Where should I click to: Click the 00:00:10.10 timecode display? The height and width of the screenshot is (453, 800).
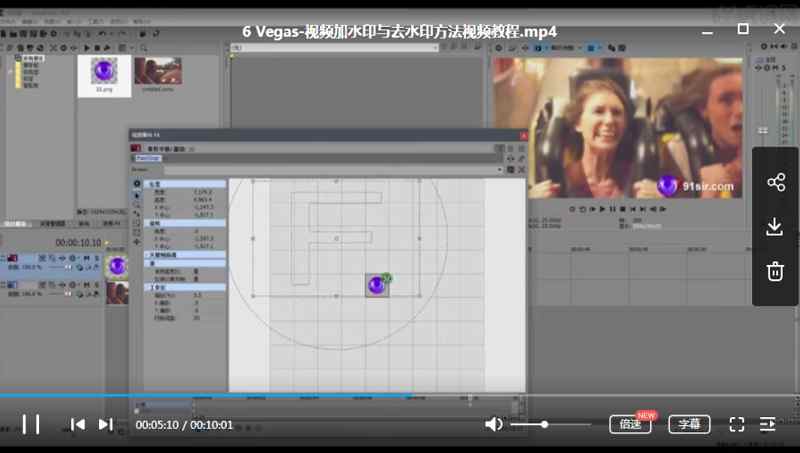click(76, 242)
